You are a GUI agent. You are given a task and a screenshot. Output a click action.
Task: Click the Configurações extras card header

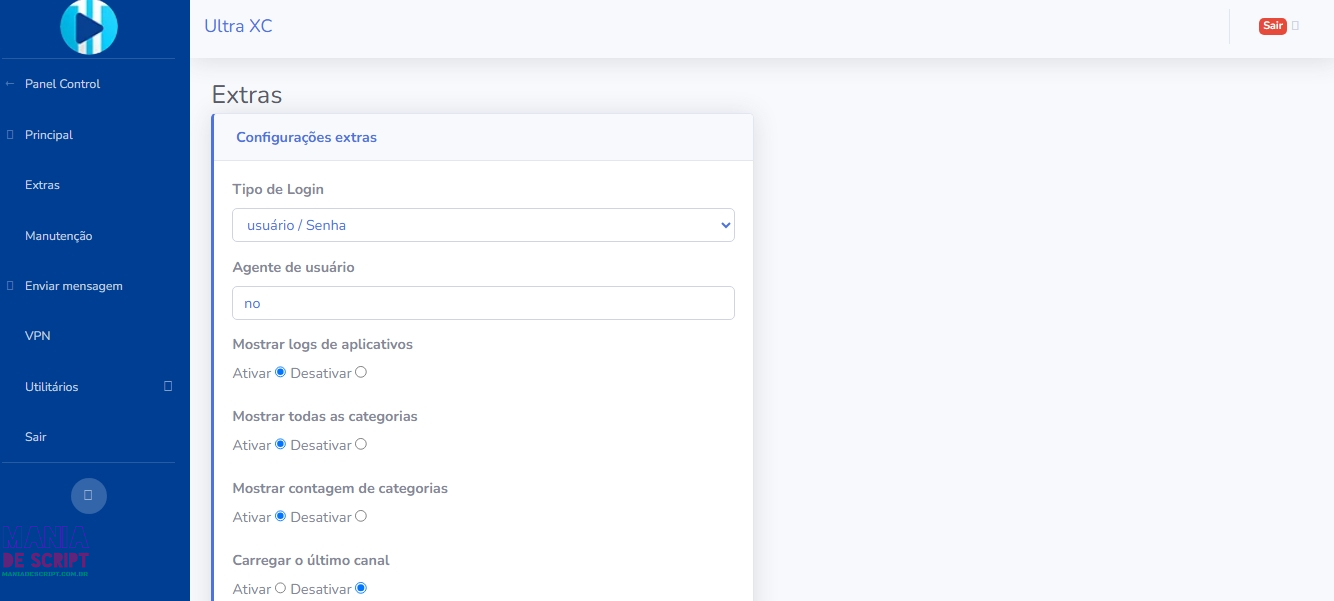pos(483,137)
